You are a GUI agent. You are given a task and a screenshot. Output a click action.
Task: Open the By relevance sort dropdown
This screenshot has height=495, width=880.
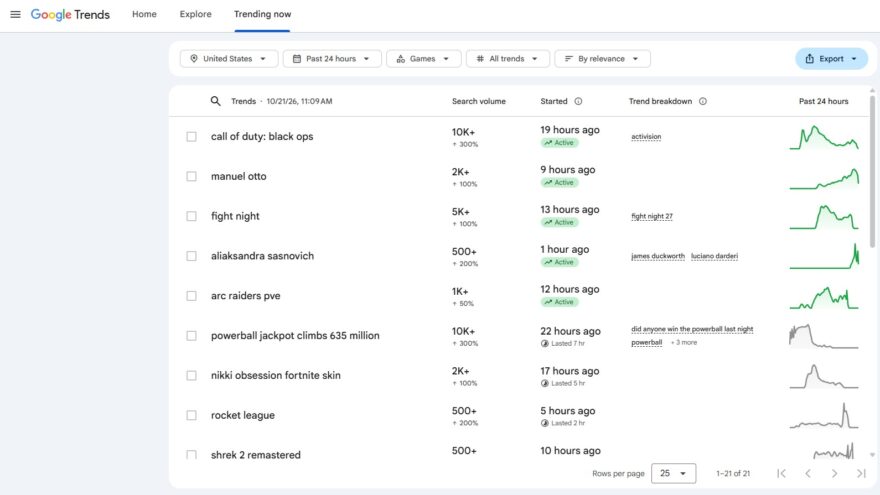[602, 58]
